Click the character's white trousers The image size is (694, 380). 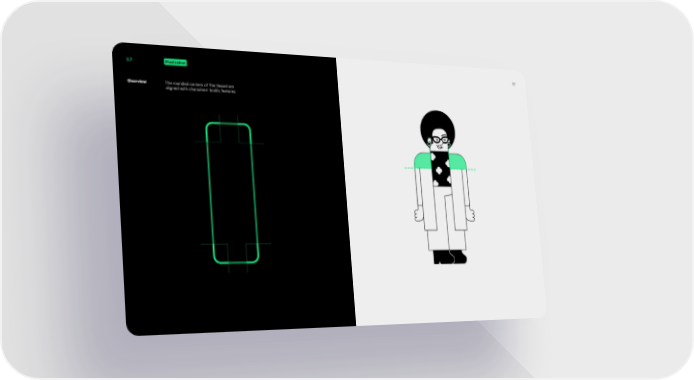(x=447, y=219)
